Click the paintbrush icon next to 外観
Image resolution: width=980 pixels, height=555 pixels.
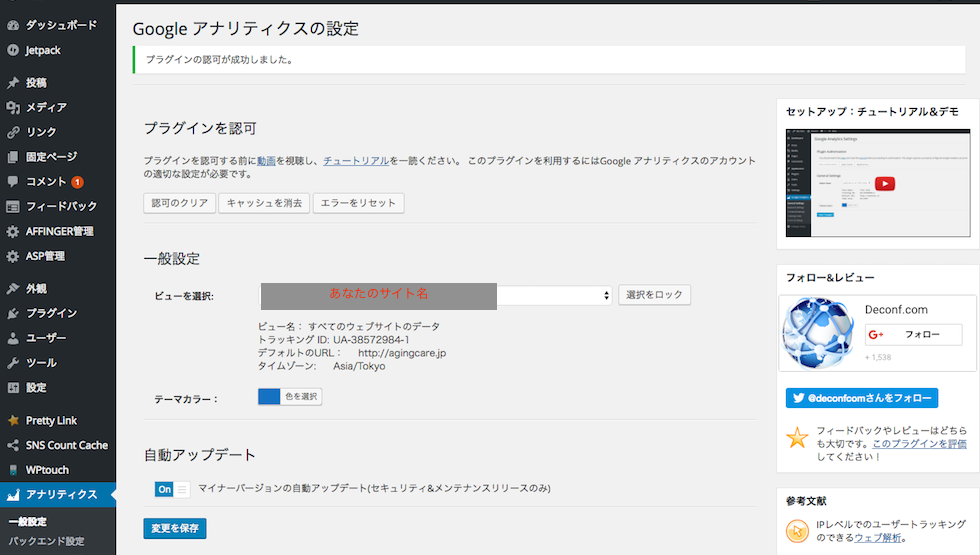12,289
